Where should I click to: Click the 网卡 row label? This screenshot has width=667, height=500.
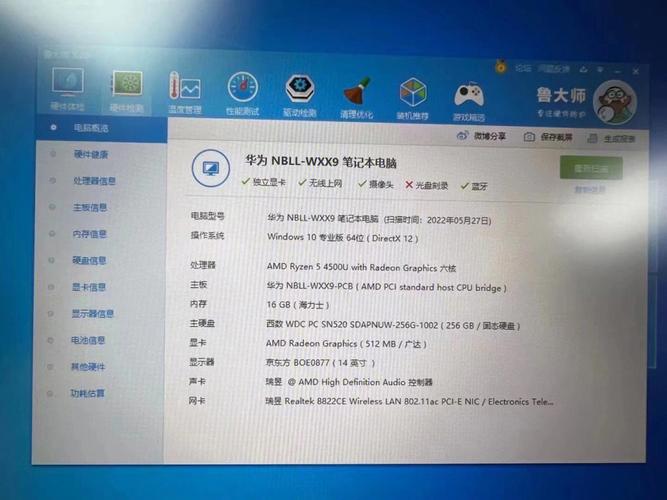click(x=197, y=400)
